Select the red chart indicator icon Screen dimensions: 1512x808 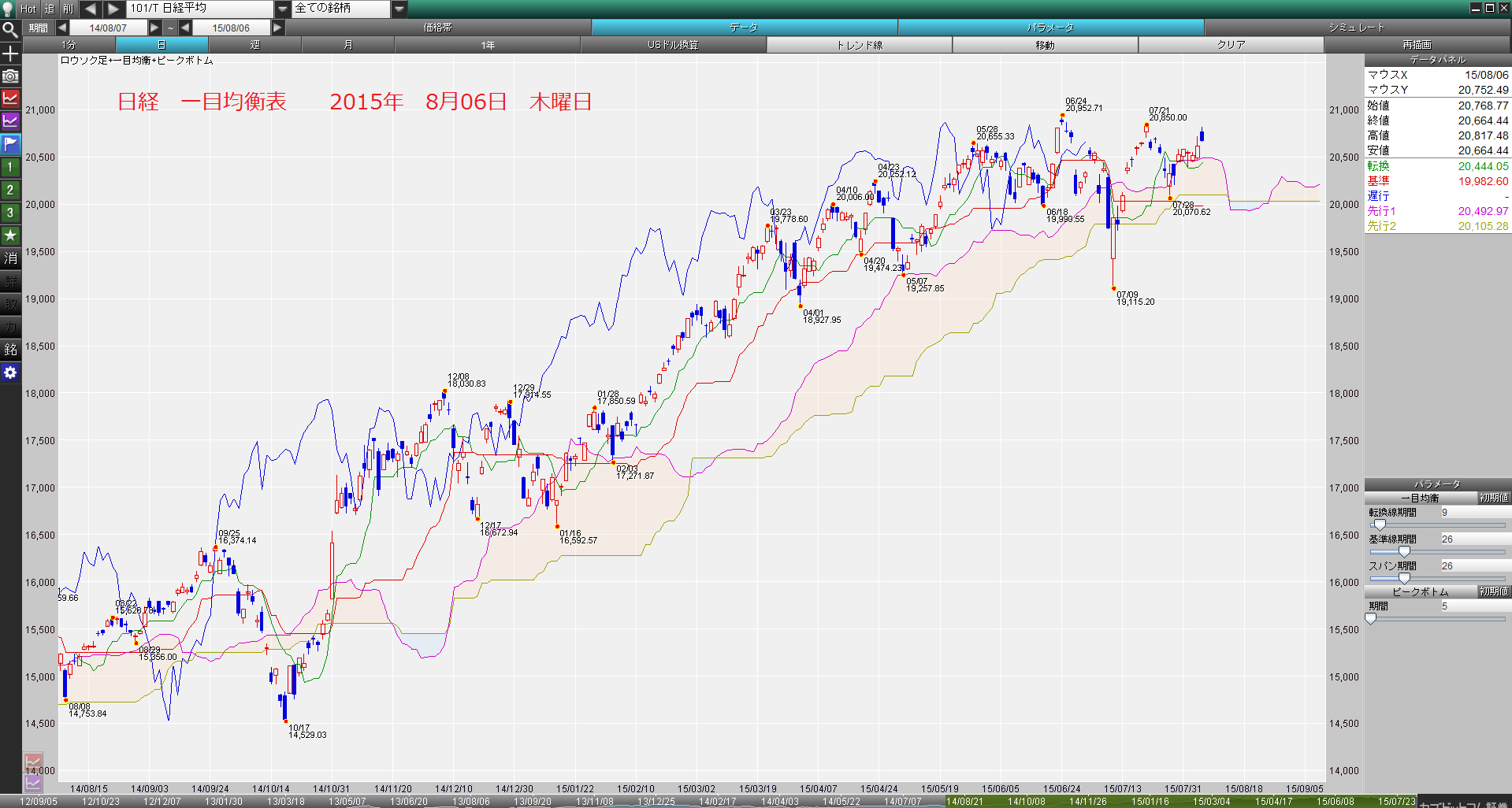point(10,98)
